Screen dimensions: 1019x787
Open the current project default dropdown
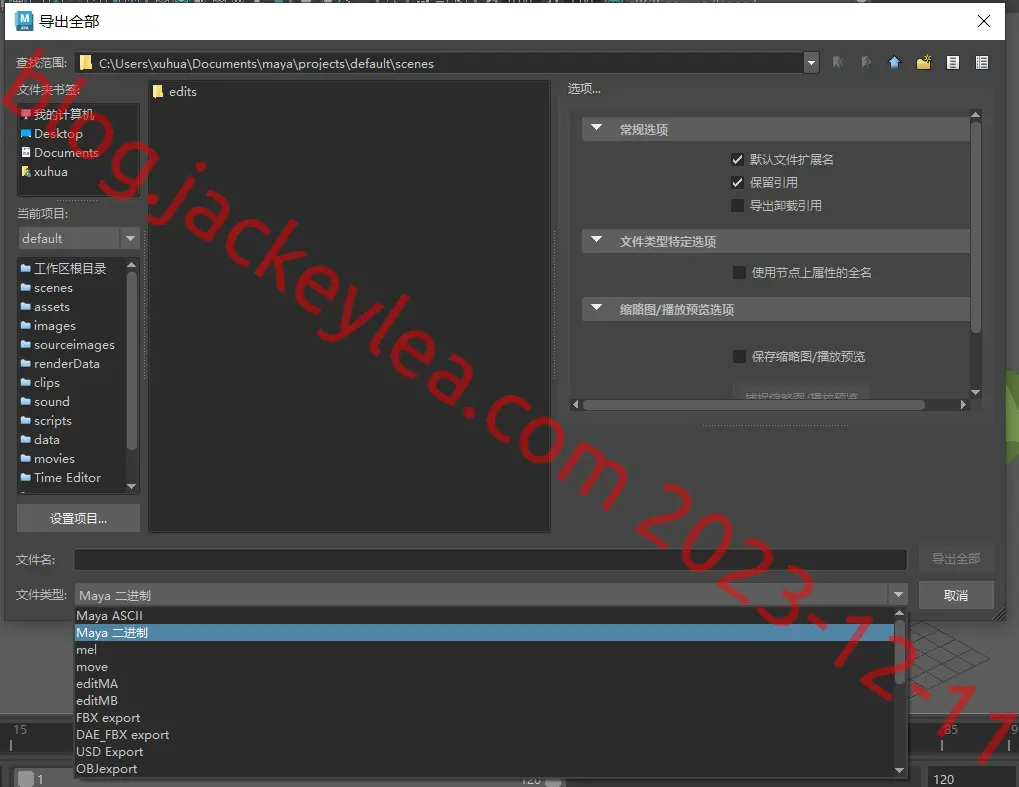point(79,239)
